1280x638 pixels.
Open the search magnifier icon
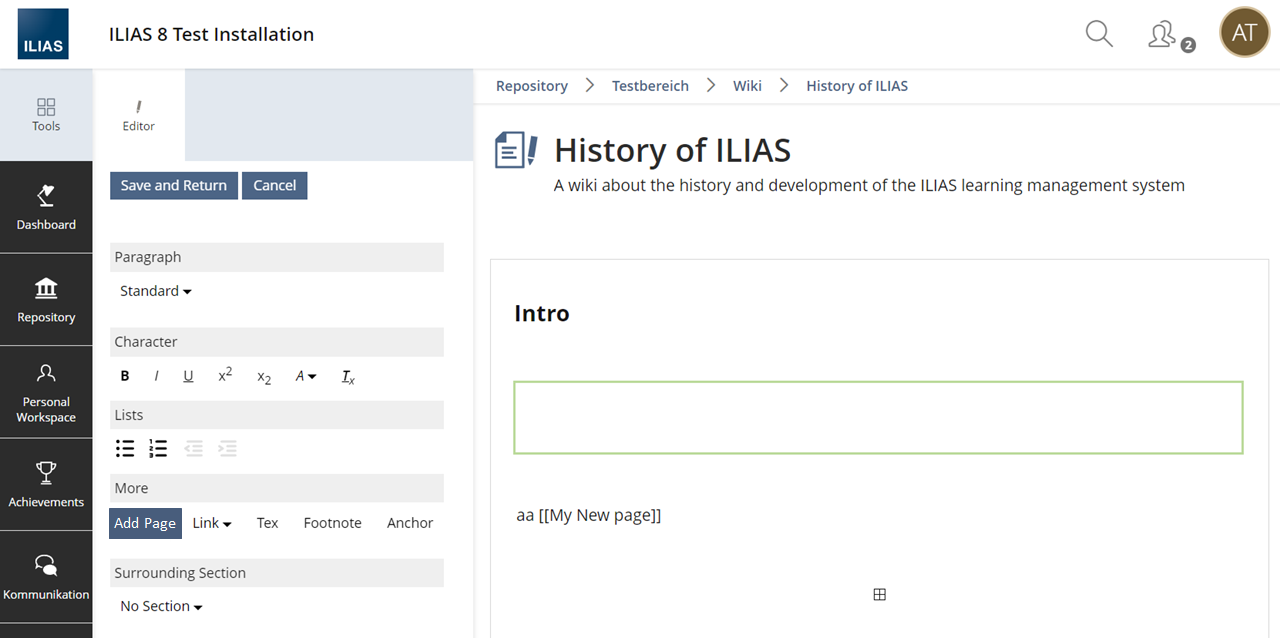pyautogui.click(x=1099, y=34)
